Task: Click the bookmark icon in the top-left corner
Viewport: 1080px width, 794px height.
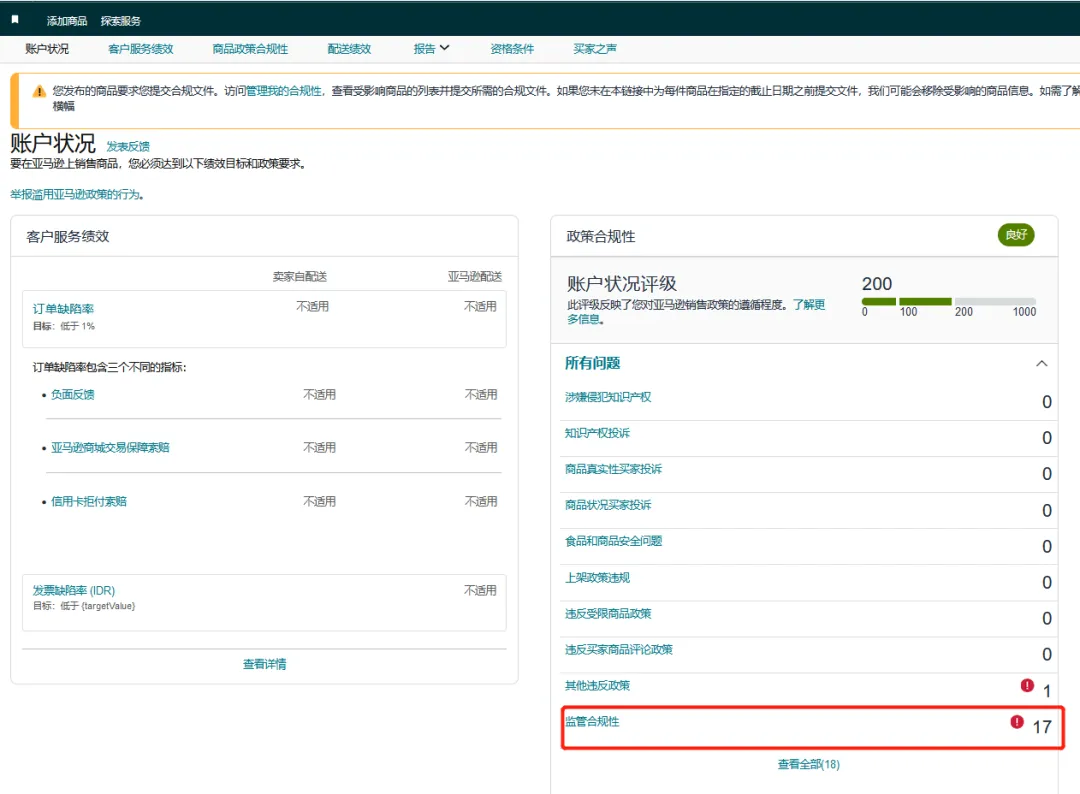Action: 12,17
